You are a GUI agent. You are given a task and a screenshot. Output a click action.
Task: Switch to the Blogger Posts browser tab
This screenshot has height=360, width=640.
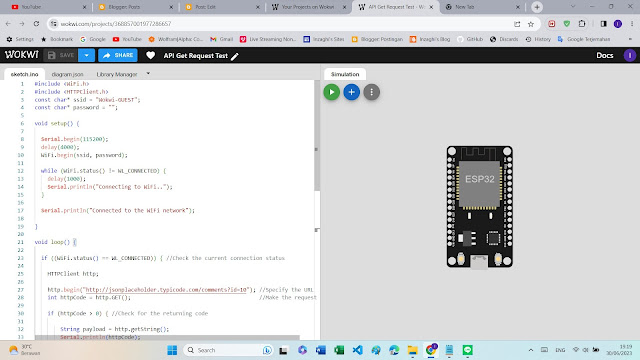pos(135,7)
